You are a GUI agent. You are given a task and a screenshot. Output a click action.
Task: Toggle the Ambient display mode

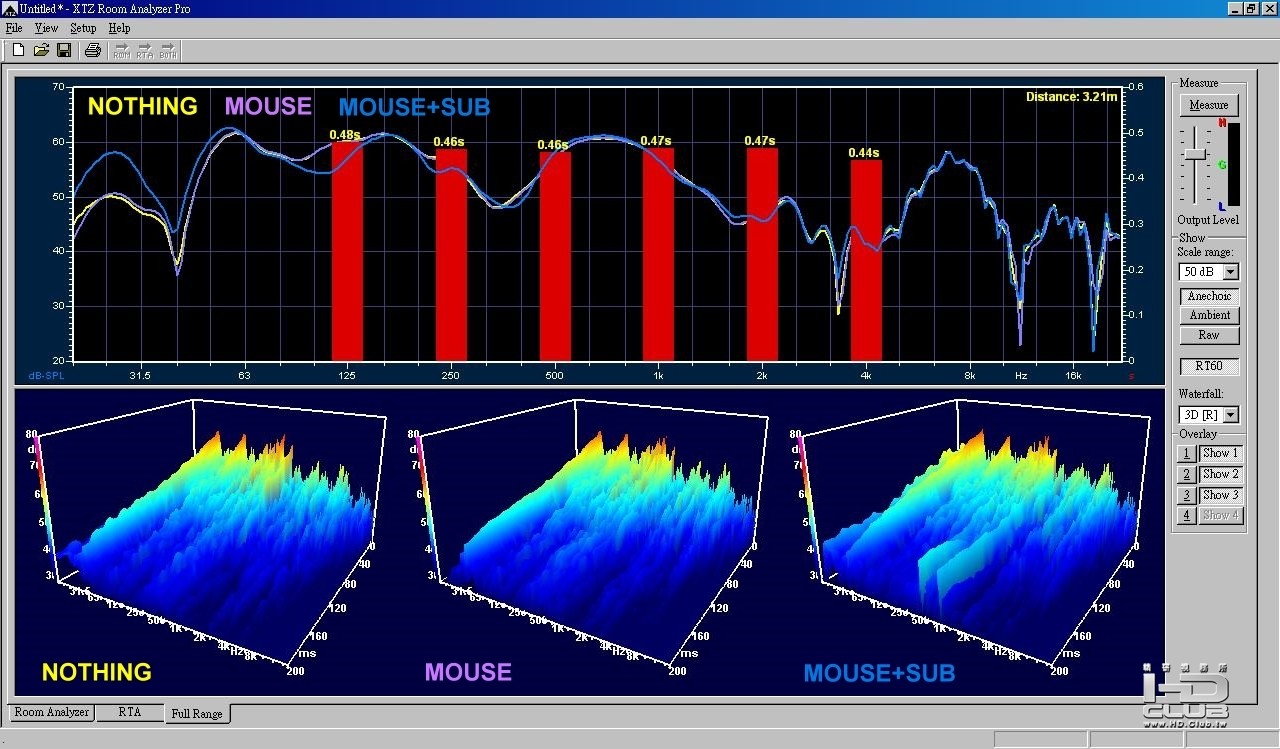coord(1209,315)
